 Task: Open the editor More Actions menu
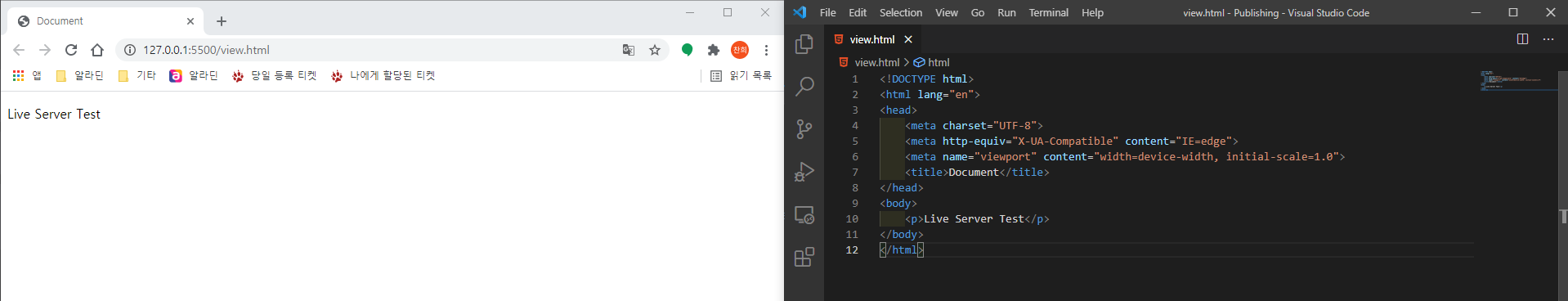click(x=1548, y=39)
